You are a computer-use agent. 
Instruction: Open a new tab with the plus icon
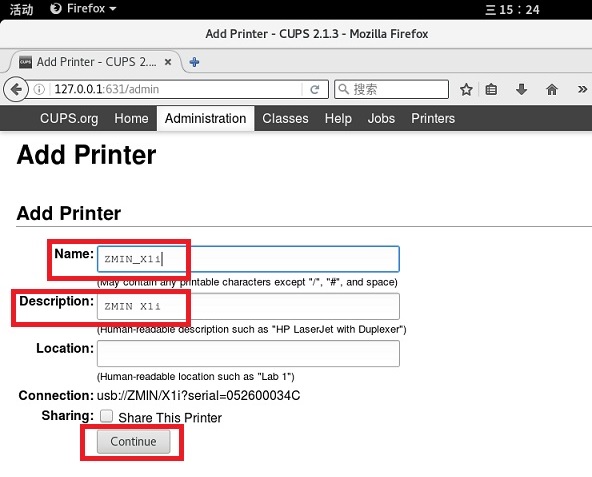[x=194, y=62]
